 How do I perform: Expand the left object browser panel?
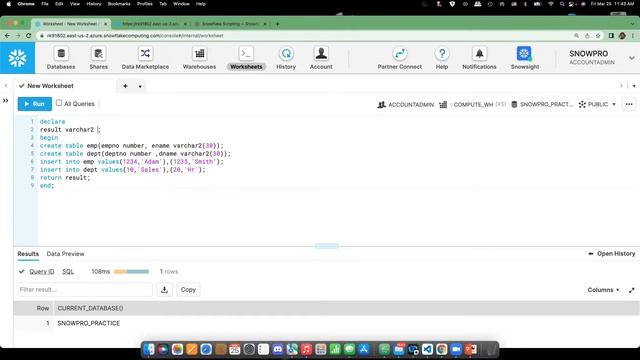(x=6, y=100)
